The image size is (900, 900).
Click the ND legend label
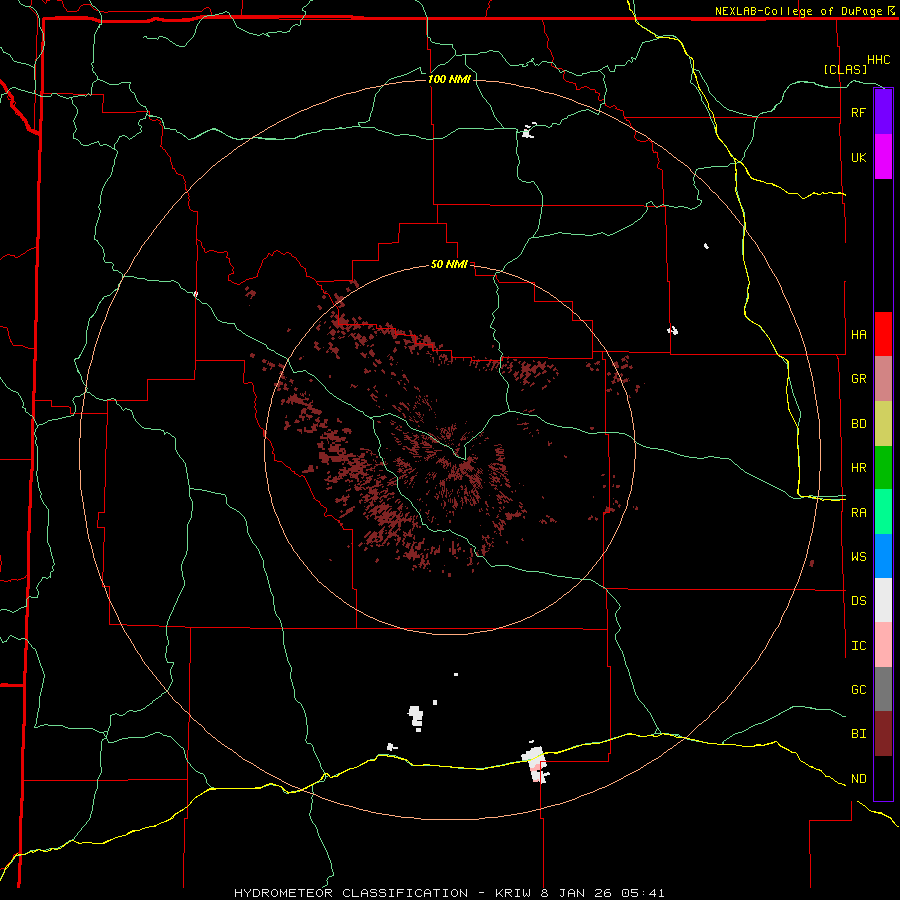[858, 779]
